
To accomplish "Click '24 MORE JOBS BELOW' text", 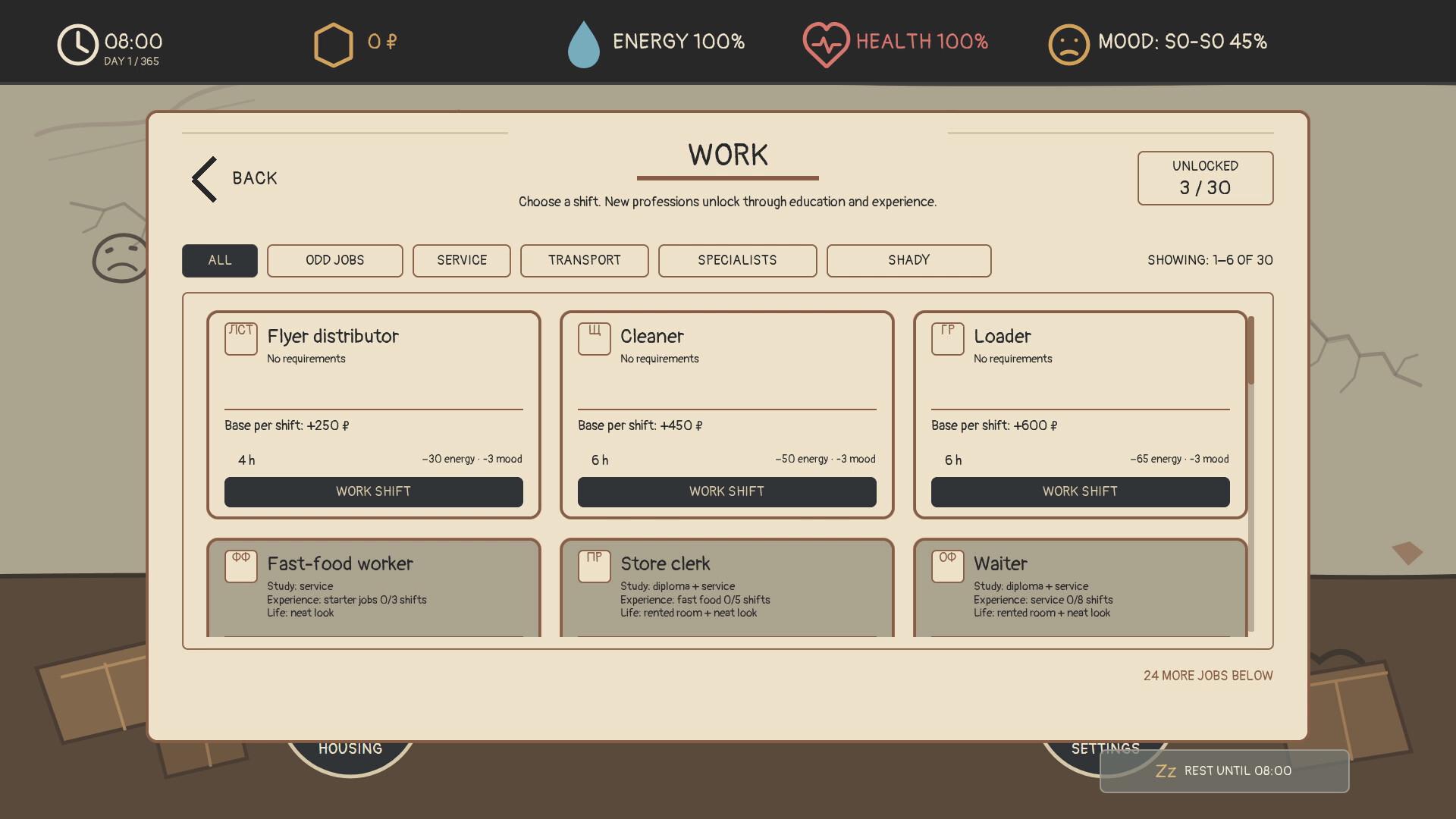I will click(x=1208, y=676).
